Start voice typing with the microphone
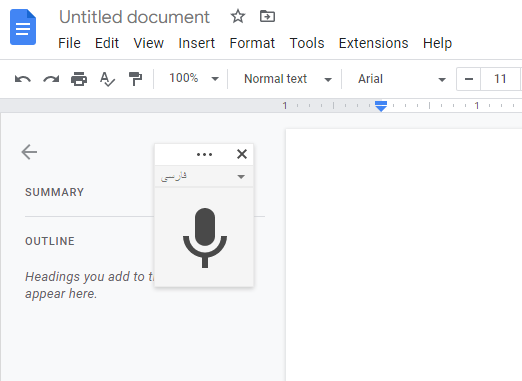The height and width of the screenshot is (381, 522). click(205, 238)
